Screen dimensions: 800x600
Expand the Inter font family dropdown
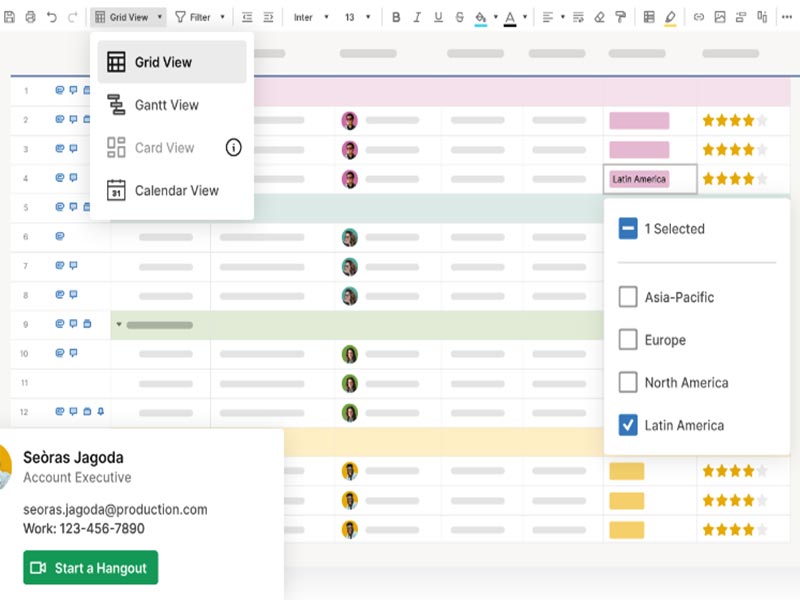point(310,16)
